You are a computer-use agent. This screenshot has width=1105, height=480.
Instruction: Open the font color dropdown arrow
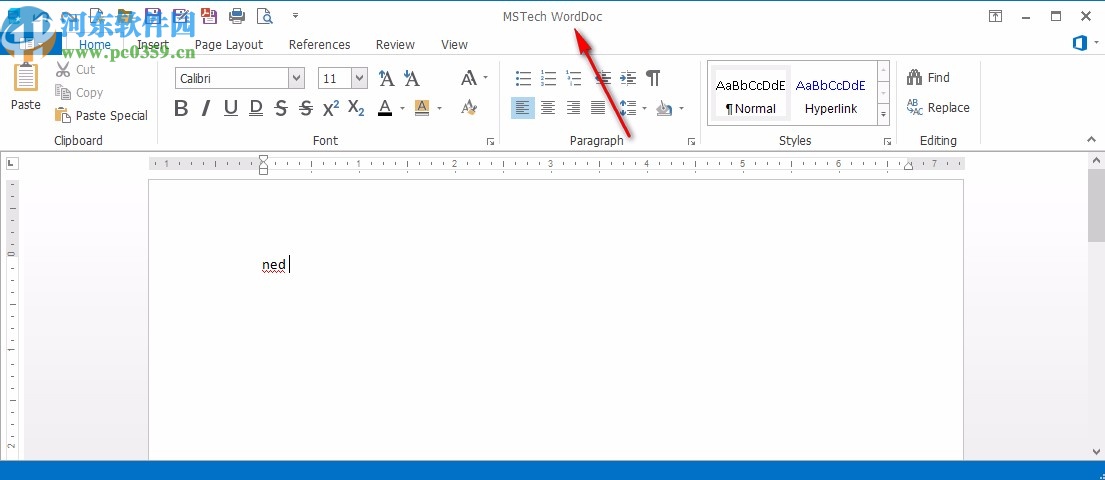coord(402,109)
